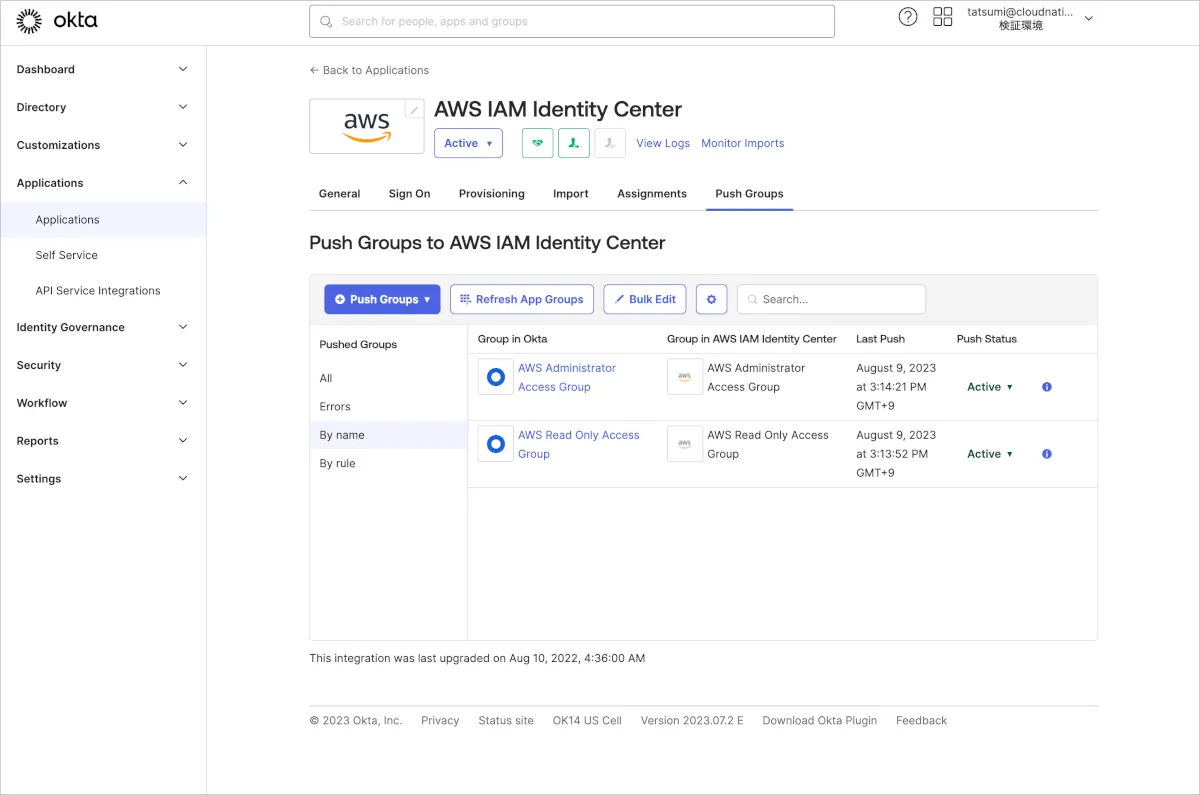Screen dimensions: 1200x795
Task: Open the application Active status dropdown
Action: 468,143
